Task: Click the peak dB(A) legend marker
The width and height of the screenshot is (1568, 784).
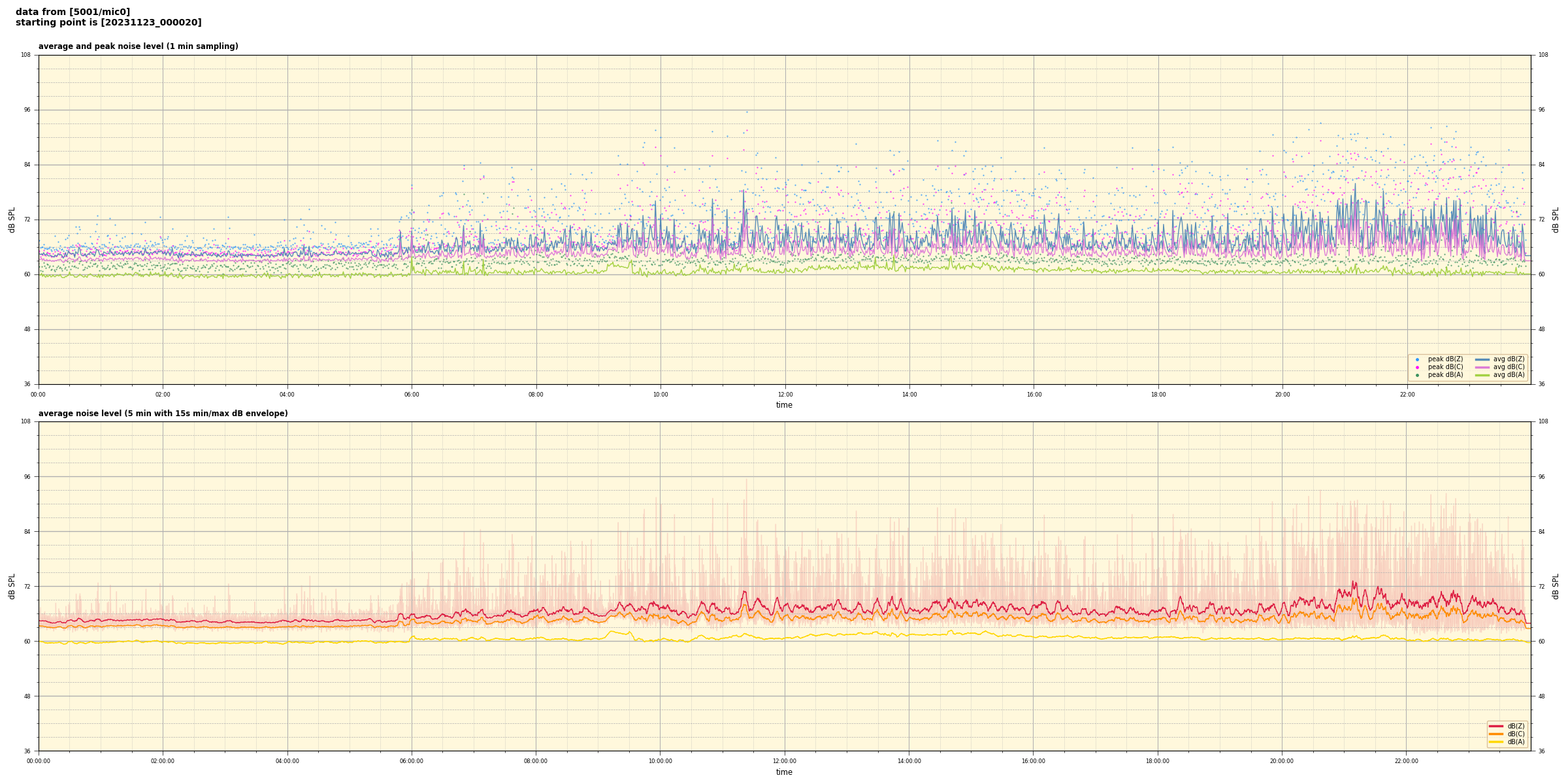Action: pyautogui.click(x=1417, y=375)
